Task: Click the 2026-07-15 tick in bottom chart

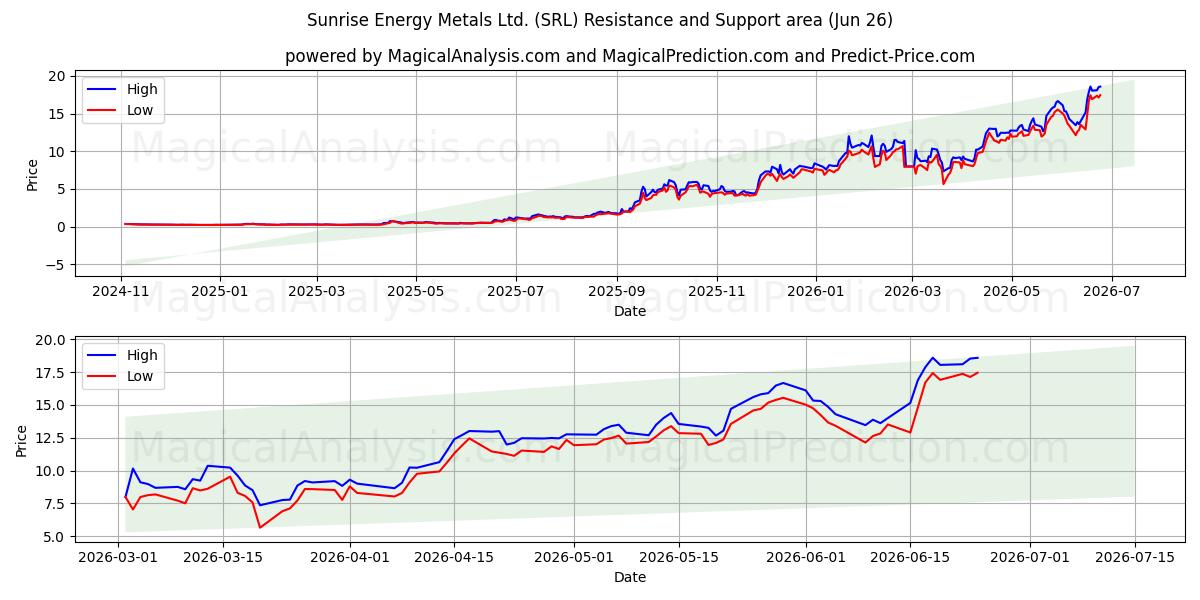Action: 1135,557
